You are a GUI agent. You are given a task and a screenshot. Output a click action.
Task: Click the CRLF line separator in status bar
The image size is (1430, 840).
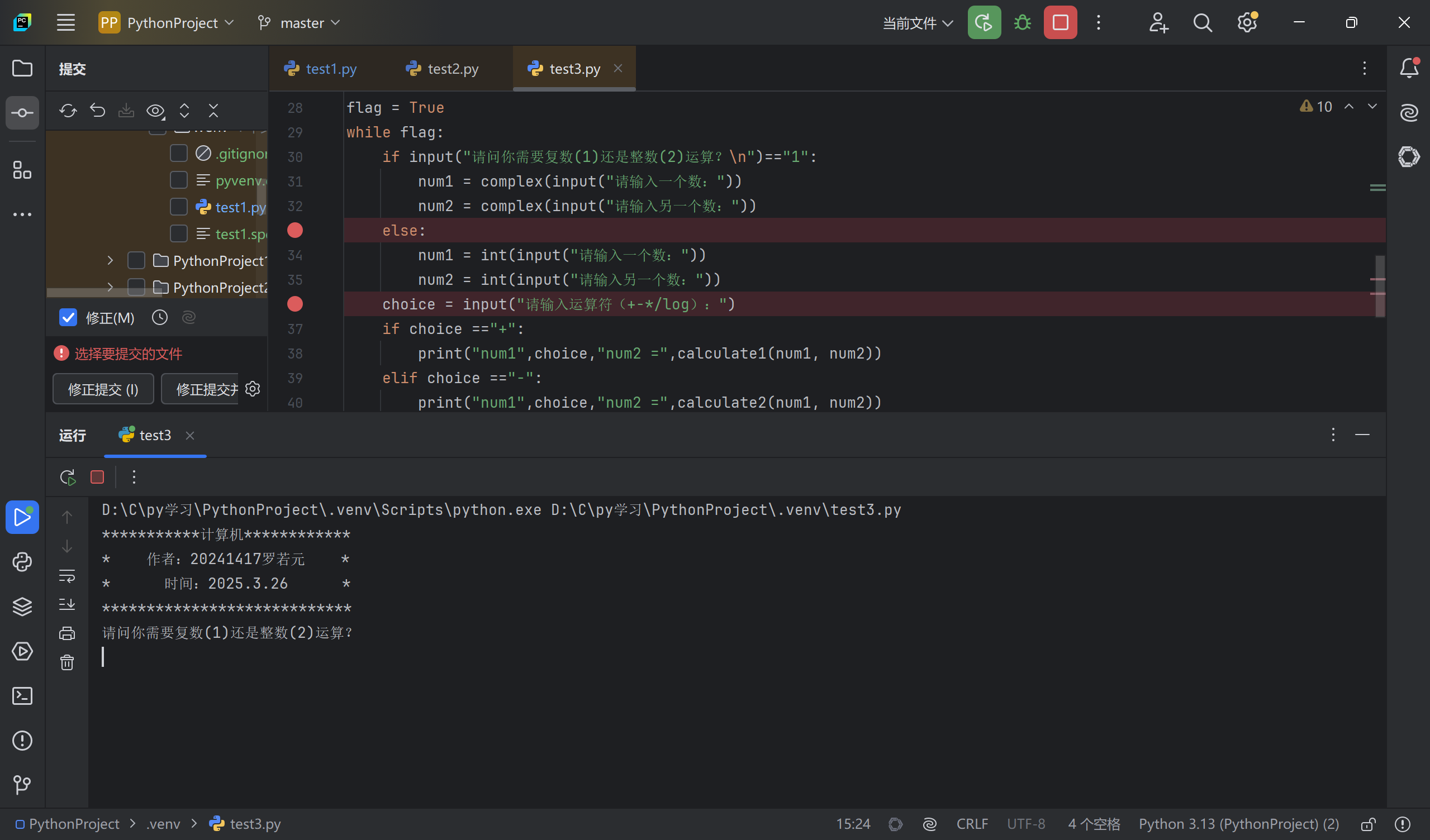[971, 824]
